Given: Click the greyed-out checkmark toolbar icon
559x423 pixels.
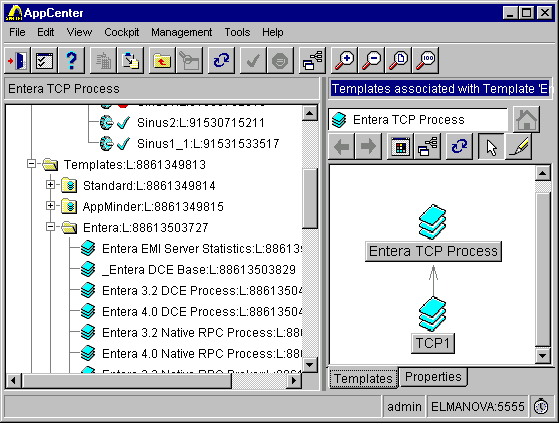Looking at the screenshot, I should [x=253, y=60].
